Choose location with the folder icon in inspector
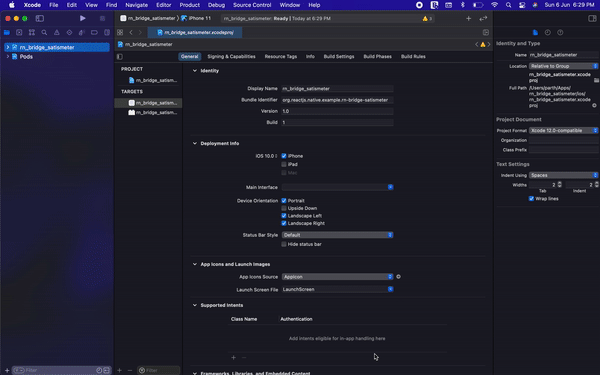 [x=596, y=80]
